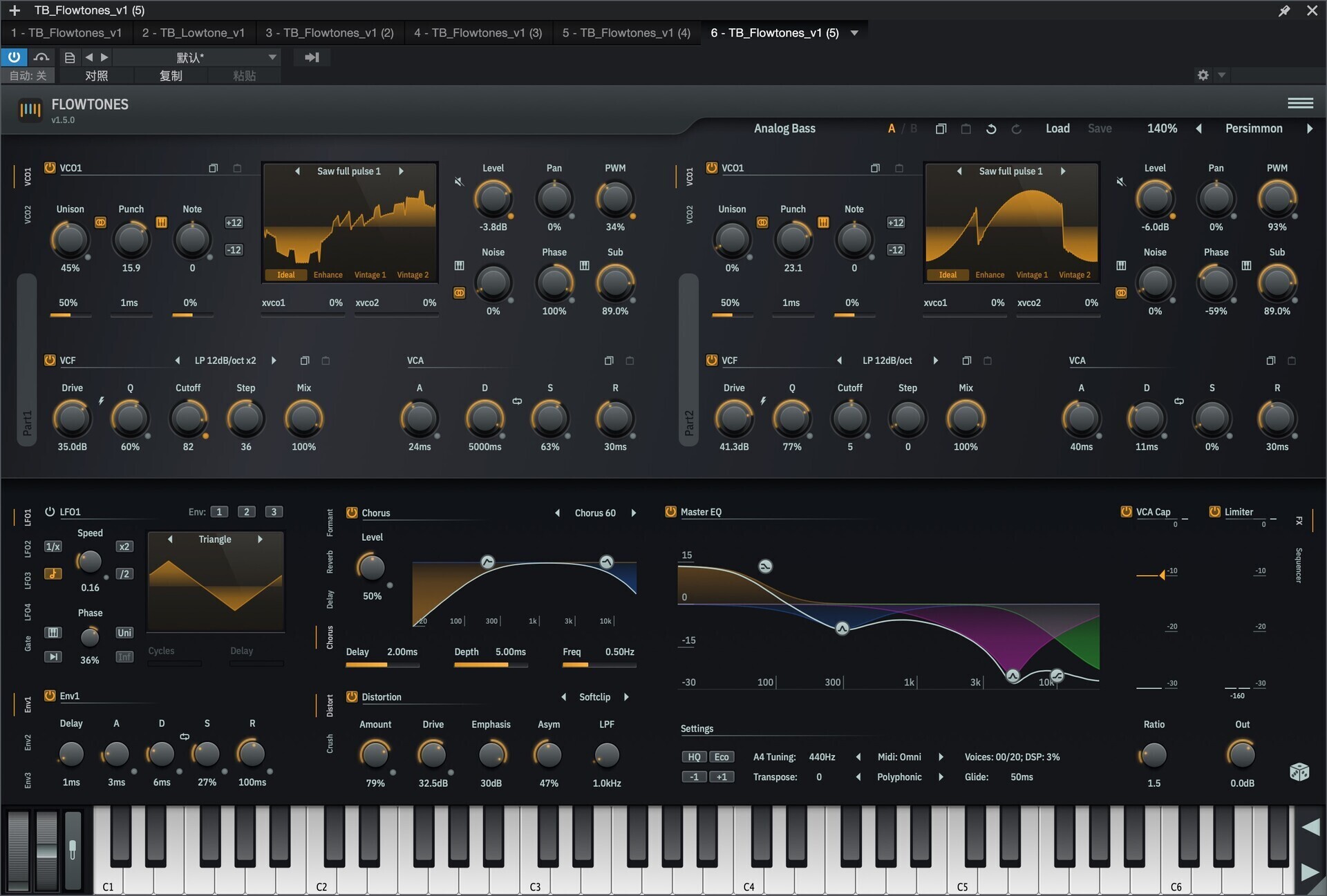The image size is (1327, 896).
Task: Click Part1 +12 octave button
Action: click(x=234, y=222)
